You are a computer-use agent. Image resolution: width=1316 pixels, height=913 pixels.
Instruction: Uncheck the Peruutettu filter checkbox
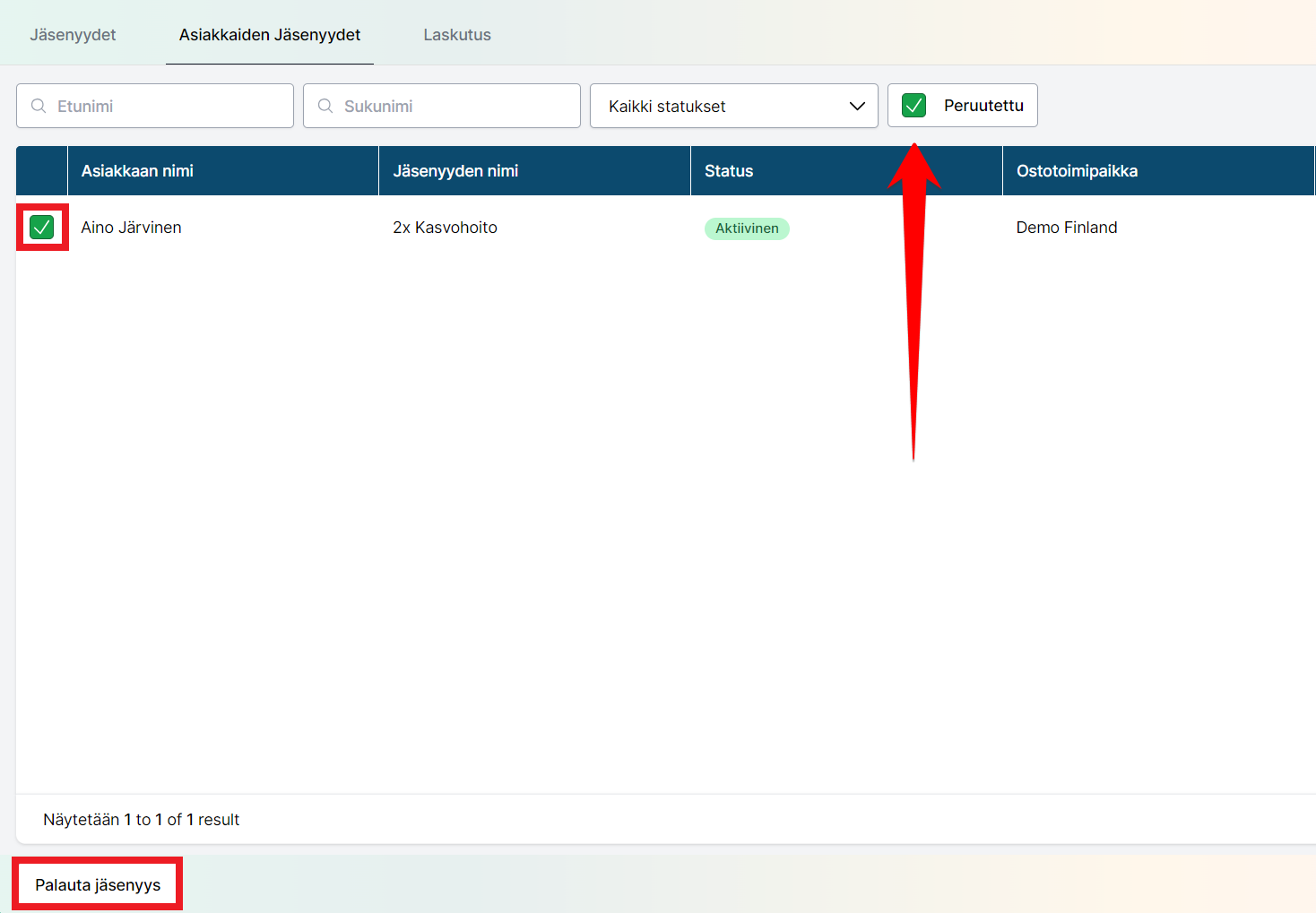coord(913,106)
